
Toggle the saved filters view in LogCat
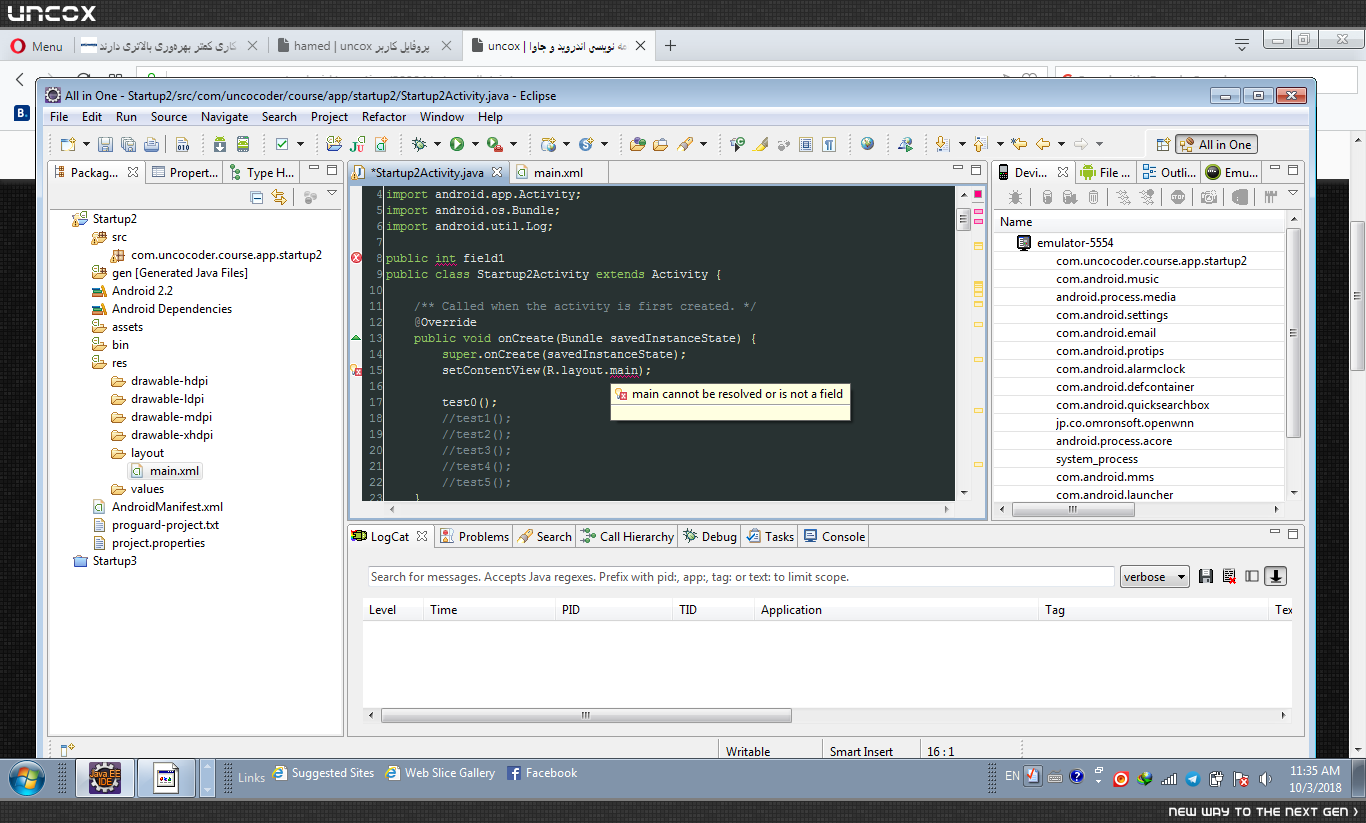1252,576
